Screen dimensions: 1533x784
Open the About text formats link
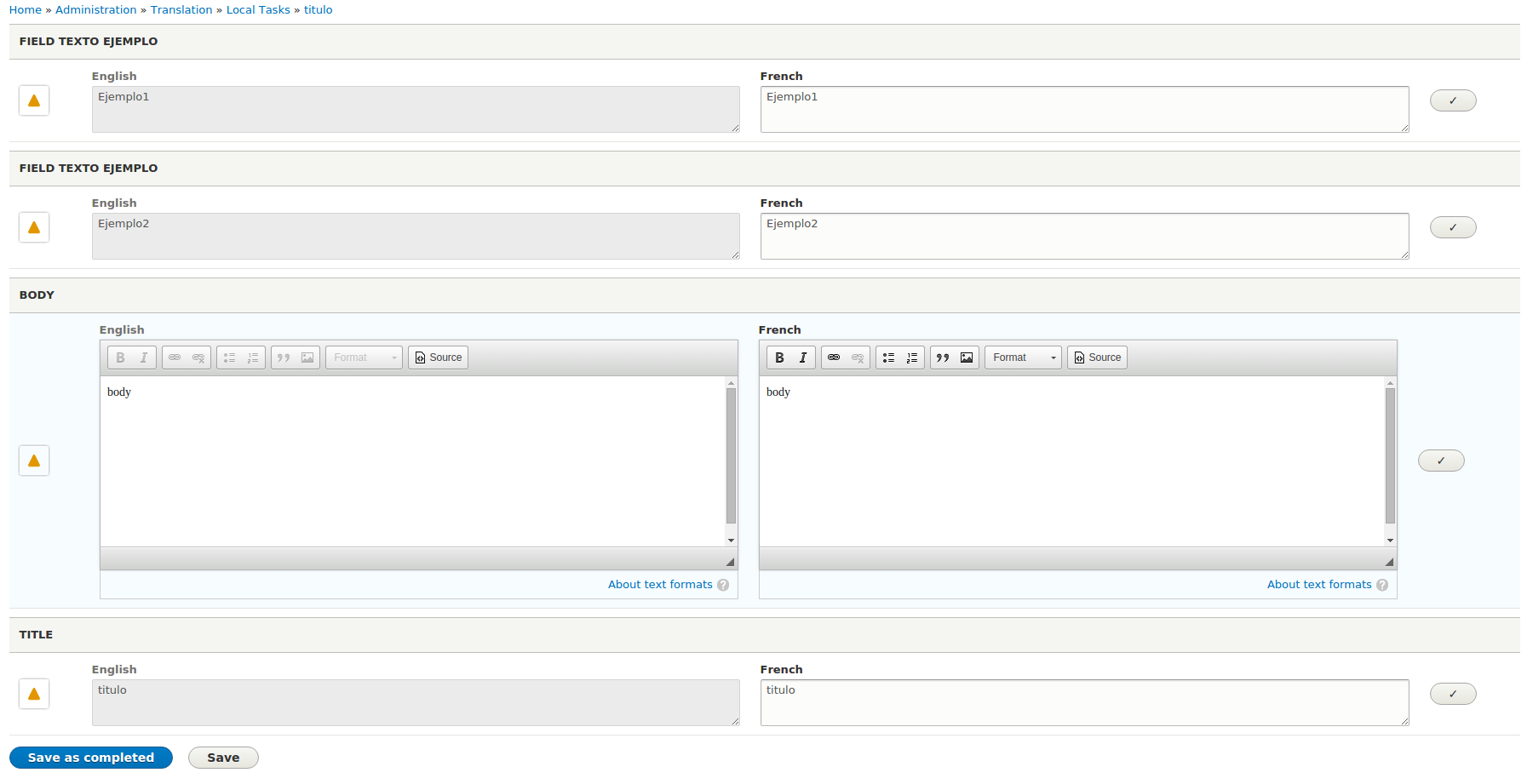pos(660,584)
